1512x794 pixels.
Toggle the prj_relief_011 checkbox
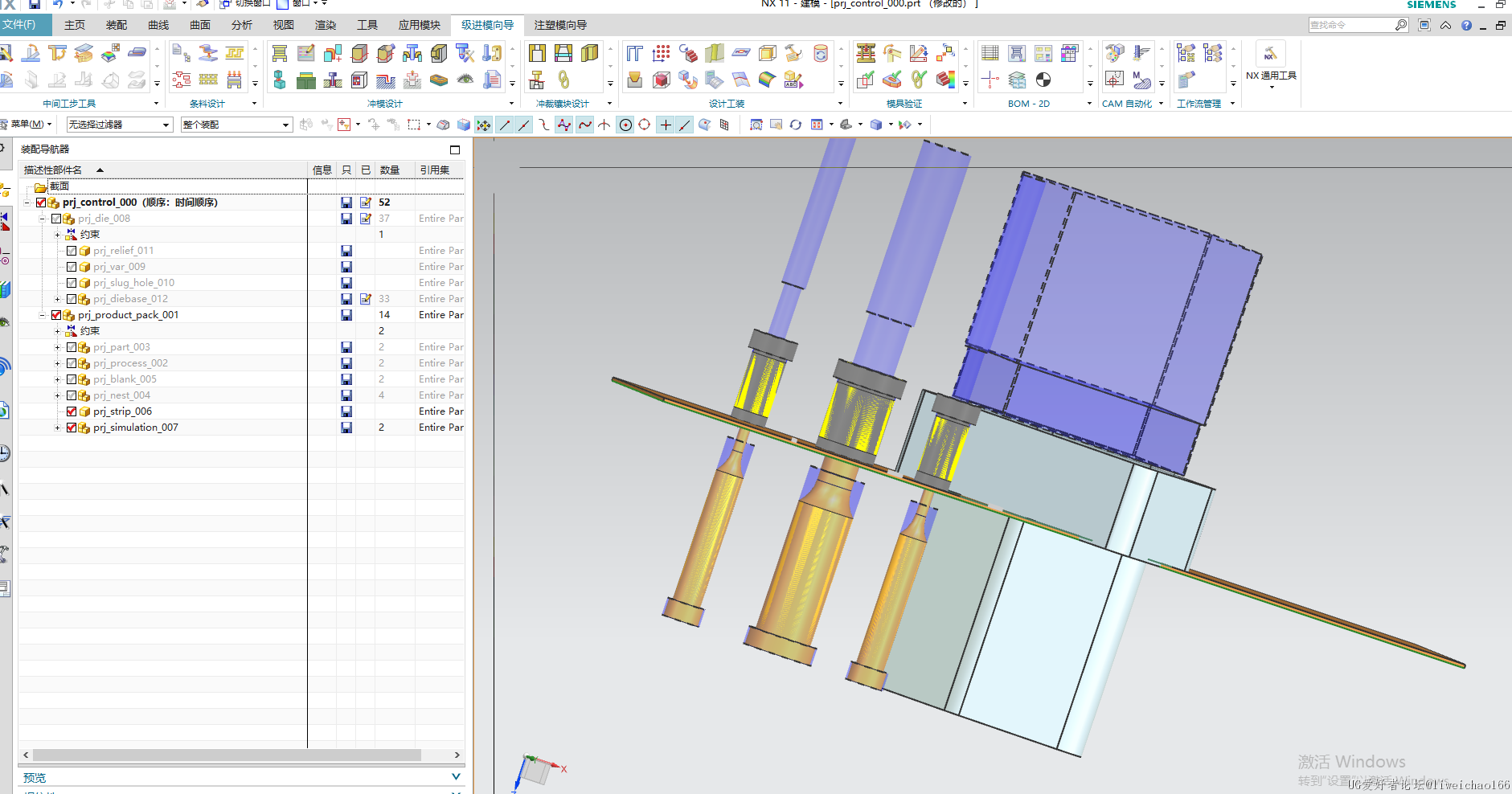tap(72, 251)
